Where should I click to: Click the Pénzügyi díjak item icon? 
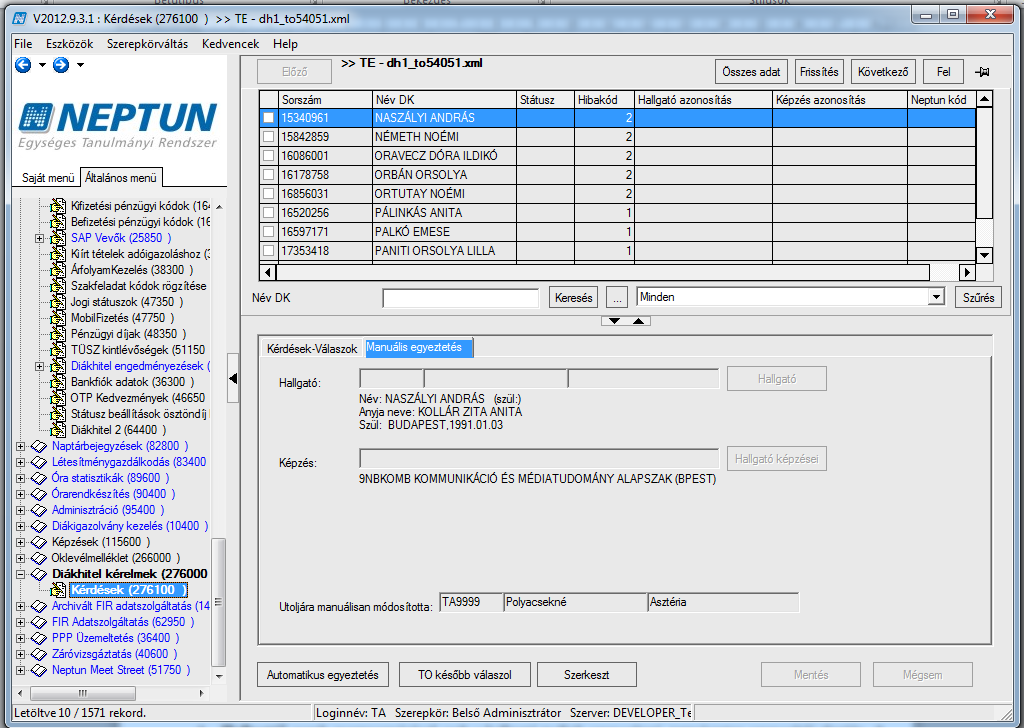(x=58, y=334)
